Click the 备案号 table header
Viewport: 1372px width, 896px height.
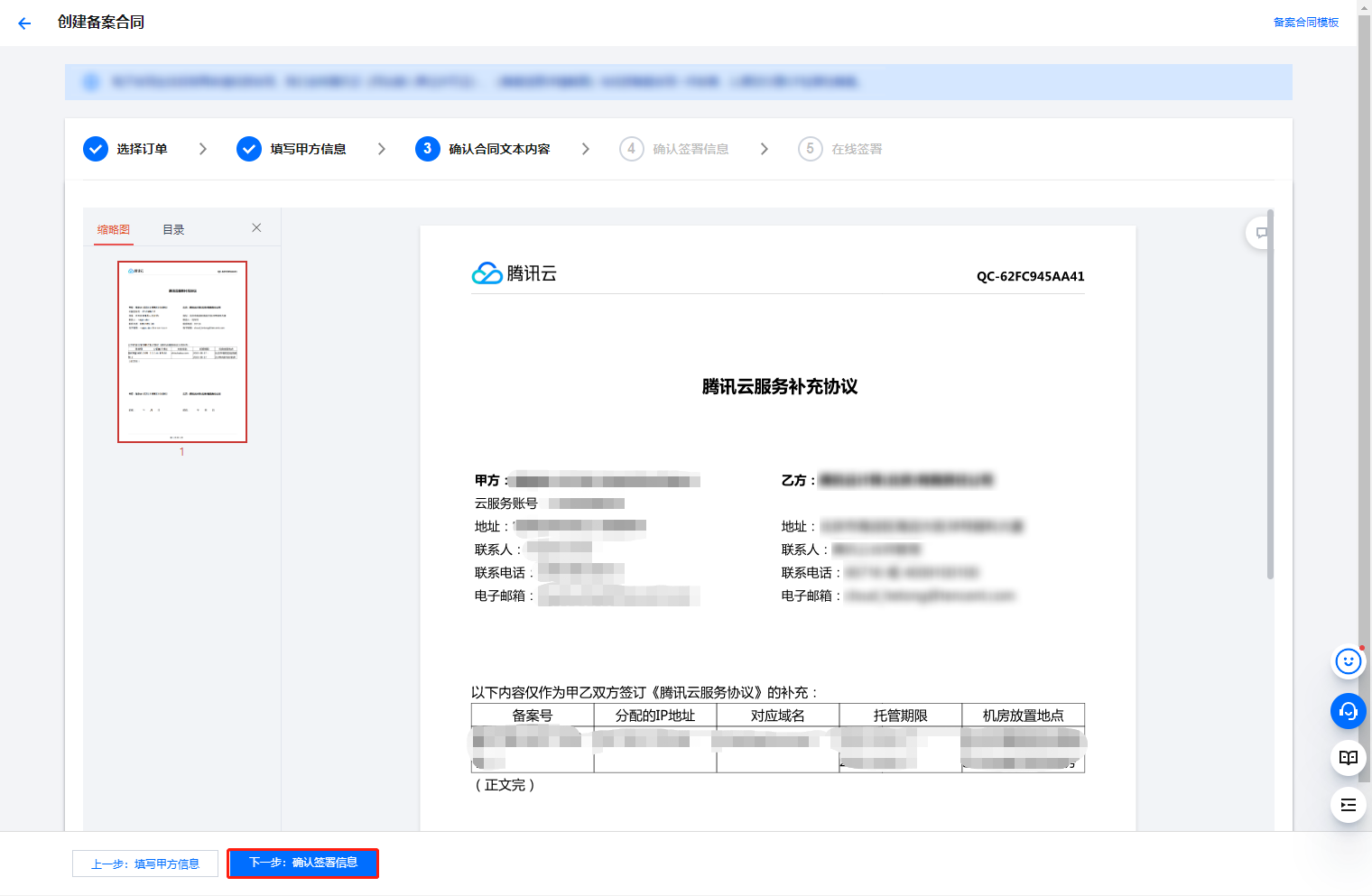point(533,716)
